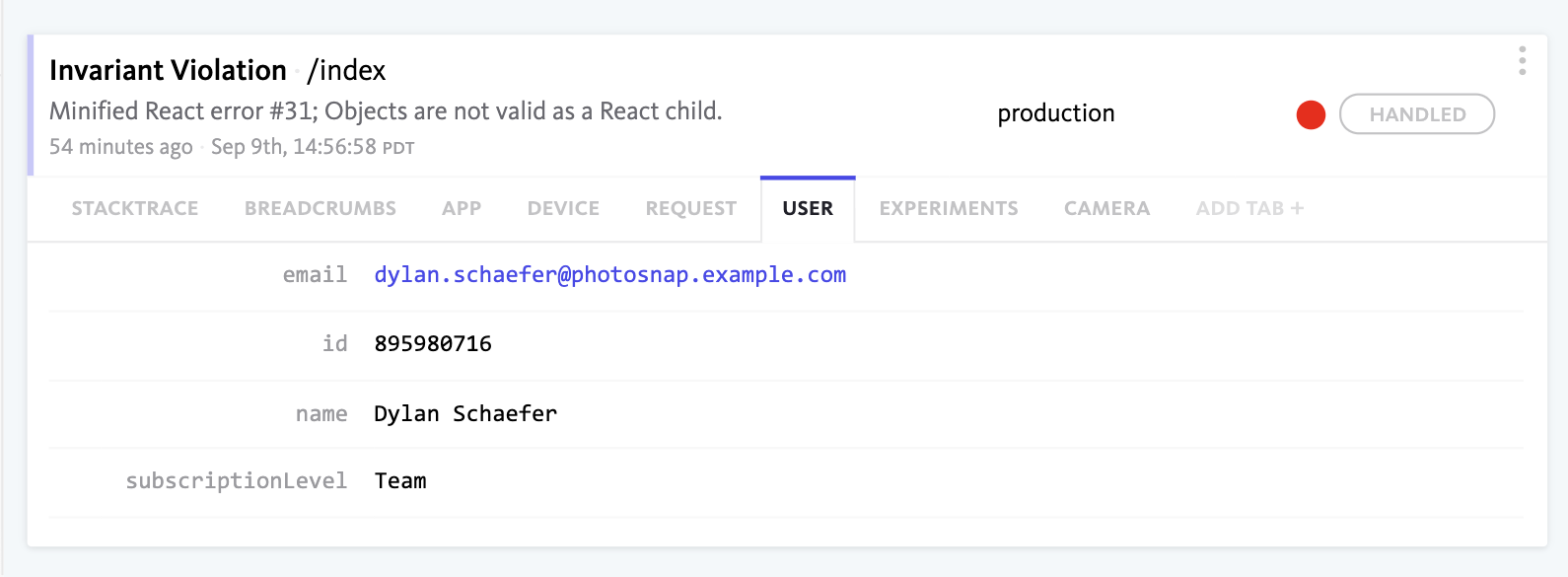The width and height of the screenshot is (1568, 577).
Task: Switch to the STACKTRACE tab
Action: click(135, 208)
